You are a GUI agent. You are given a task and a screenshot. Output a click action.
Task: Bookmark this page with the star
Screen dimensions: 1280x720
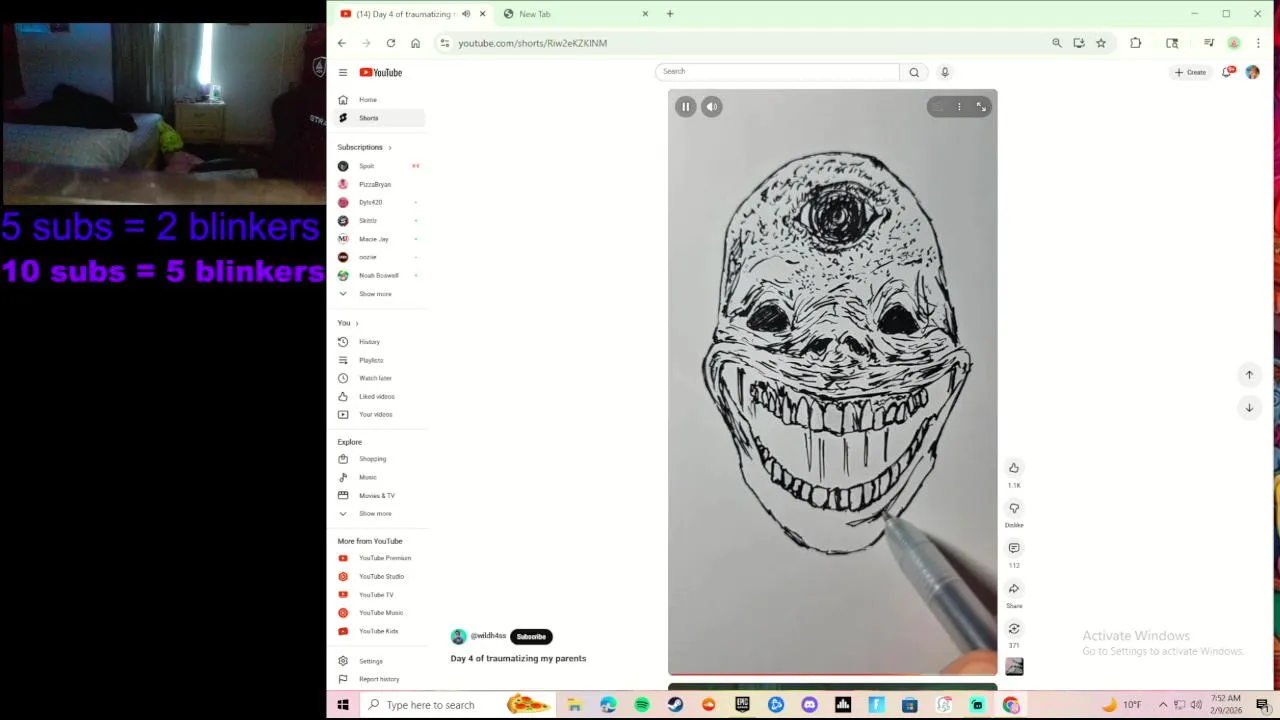[x=1101, y=43]
